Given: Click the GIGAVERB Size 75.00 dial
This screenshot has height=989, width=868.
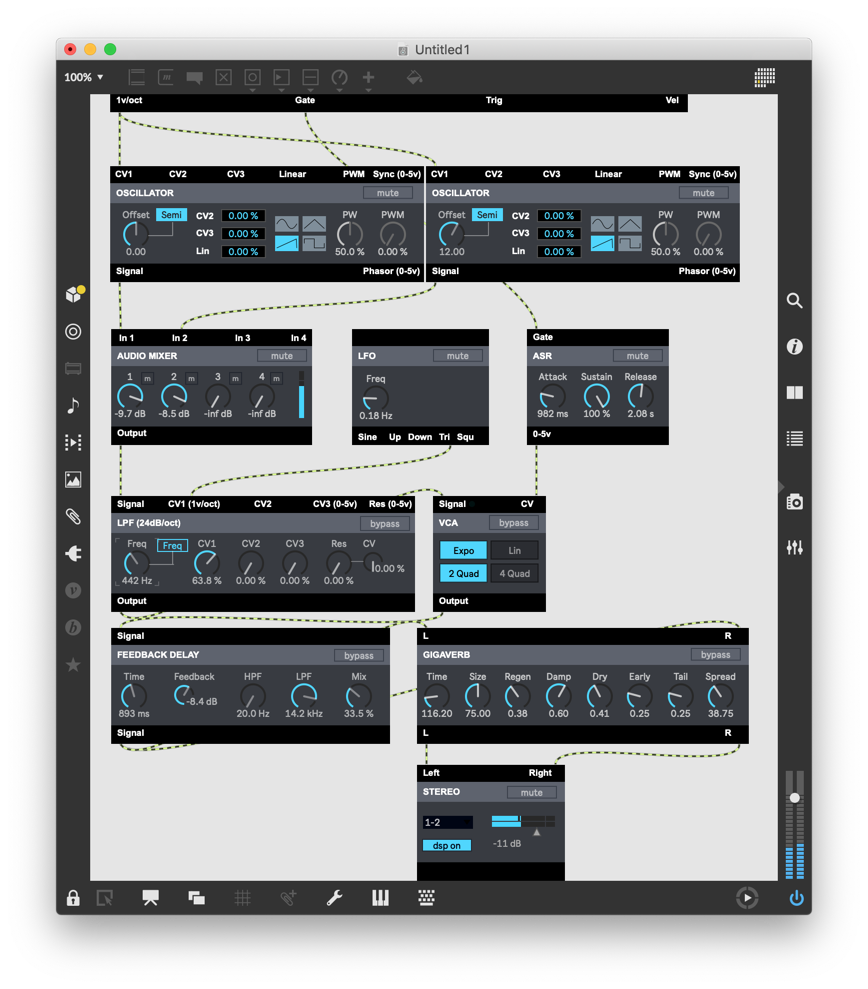Looking at the screenshot, I should click(x=478, y=696).
